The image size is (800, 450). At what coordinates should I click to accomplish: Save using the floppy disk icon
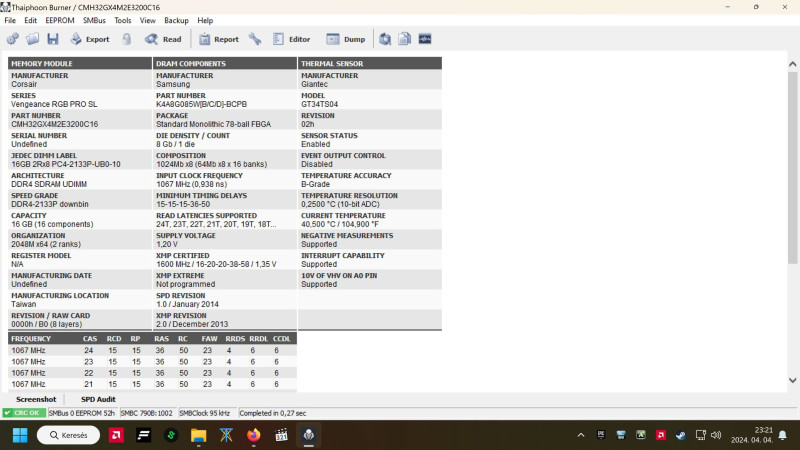(53, 39)
